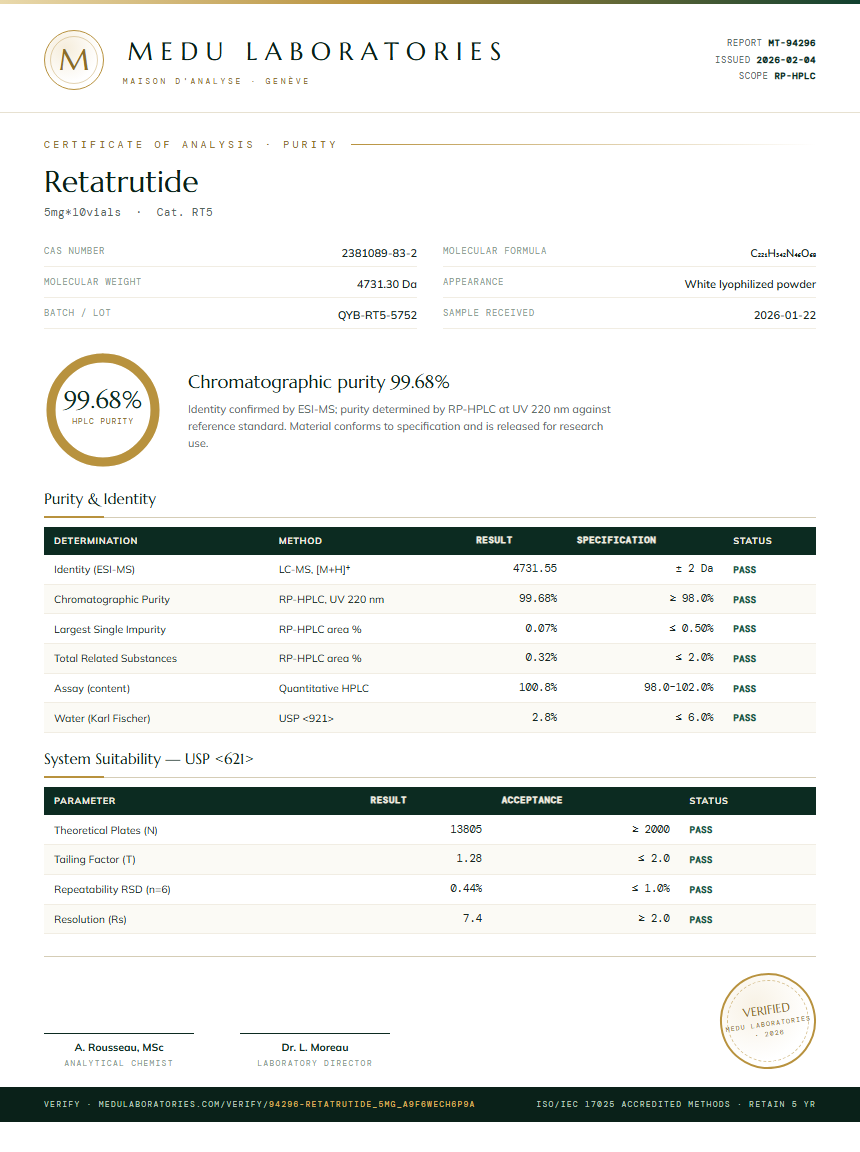This screenshot has height=1152, width=860.
Task: Click PASS status for Resolution (Rs)
Action: pyautogui.click(x=701, y=920)
